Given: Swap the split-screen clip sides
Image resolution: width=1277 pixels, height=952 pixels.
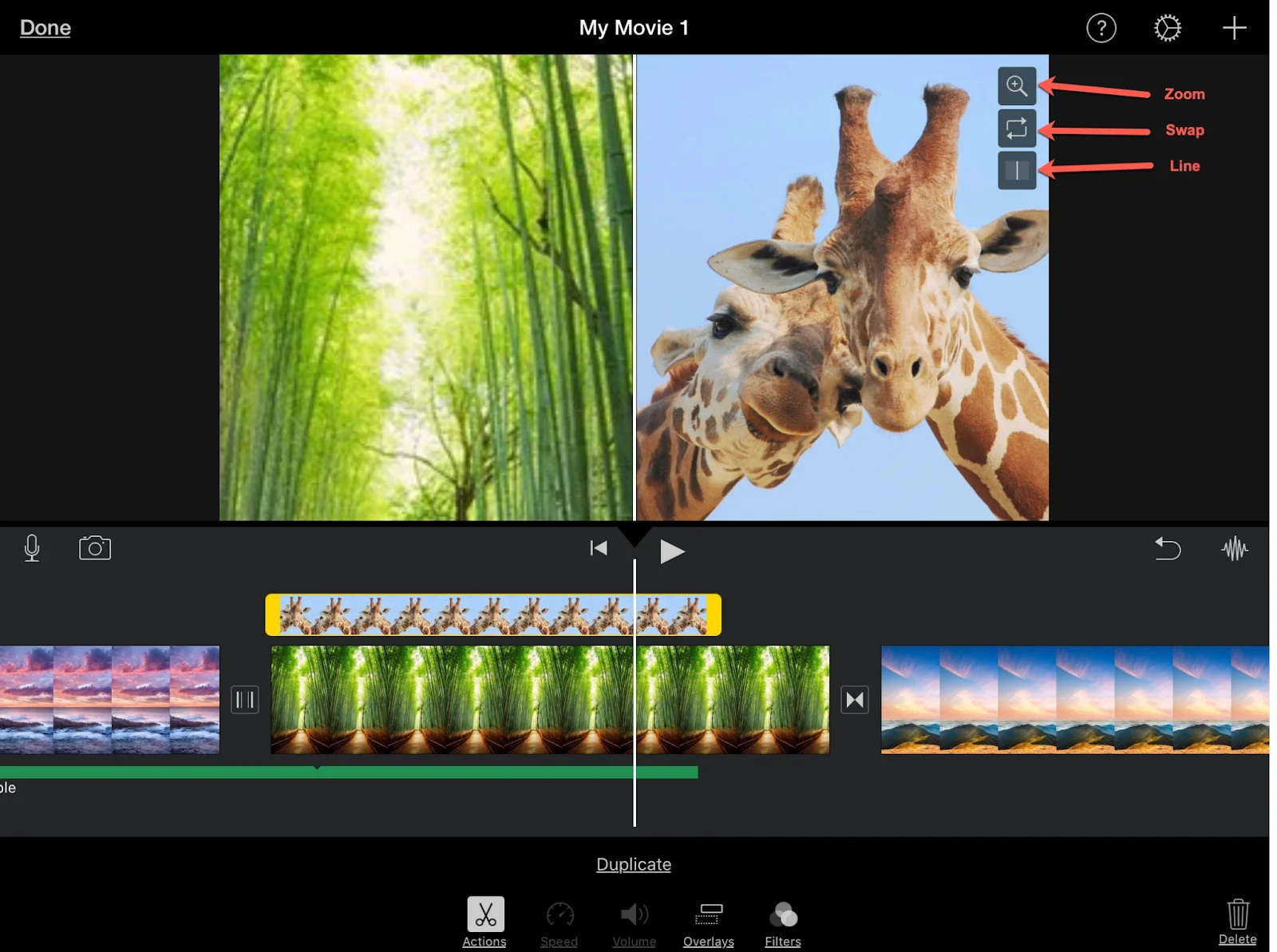Looking at the screenshot, I should tap(1017, 128).
